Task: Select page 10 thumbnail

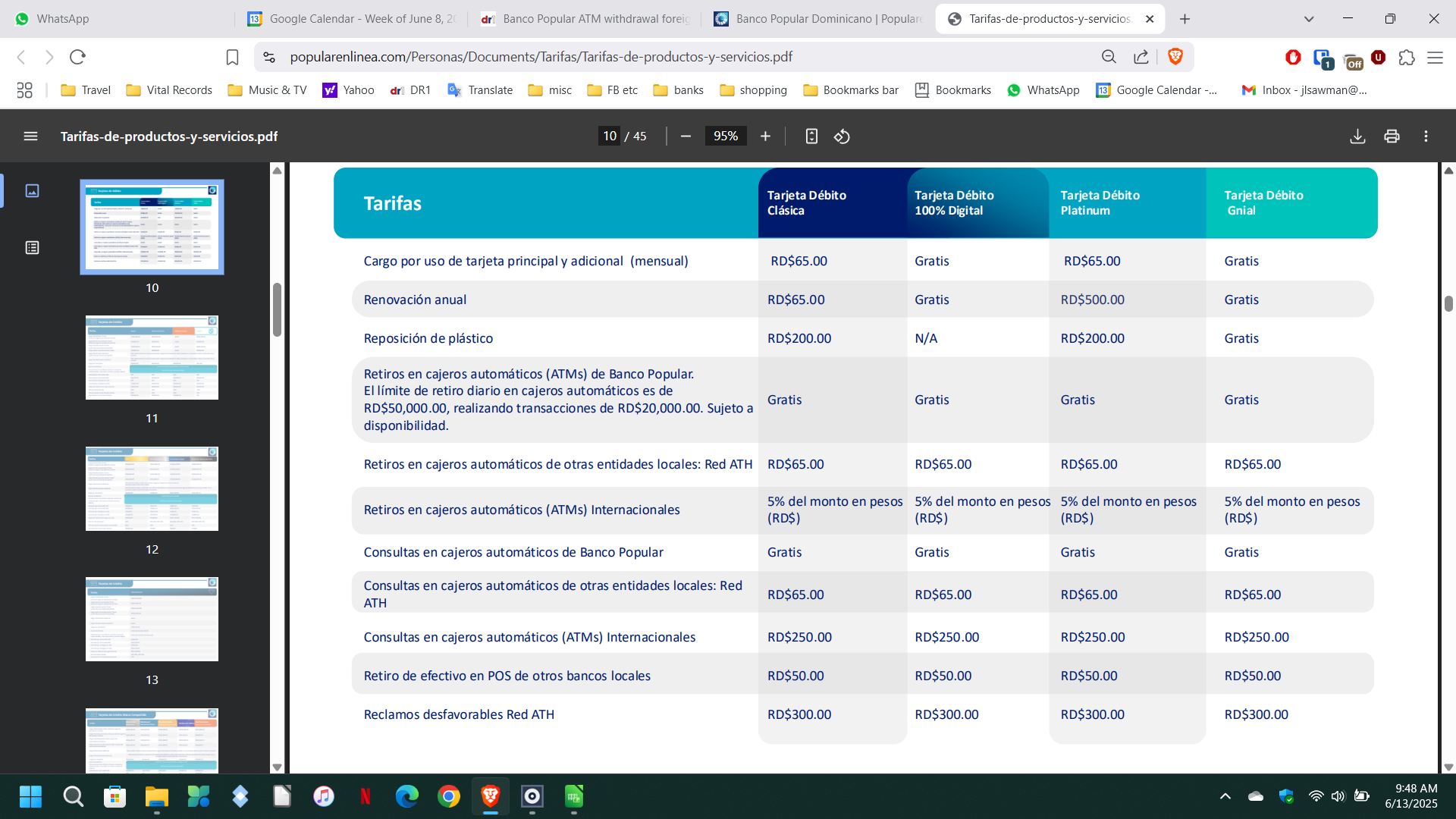Action: click(152, 227)
